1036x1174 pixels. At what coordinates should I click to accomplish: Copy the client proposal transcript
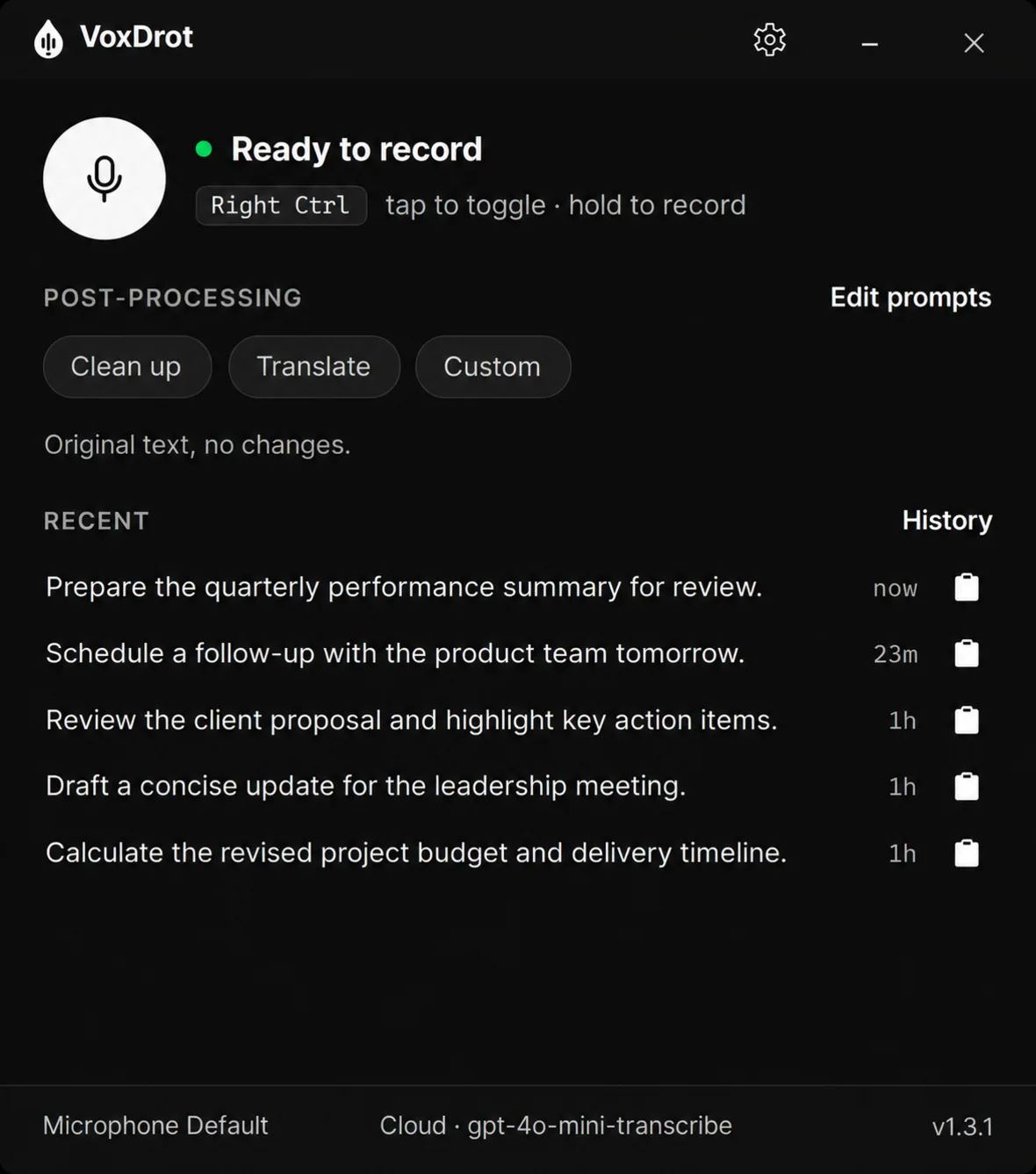[967, 720]
